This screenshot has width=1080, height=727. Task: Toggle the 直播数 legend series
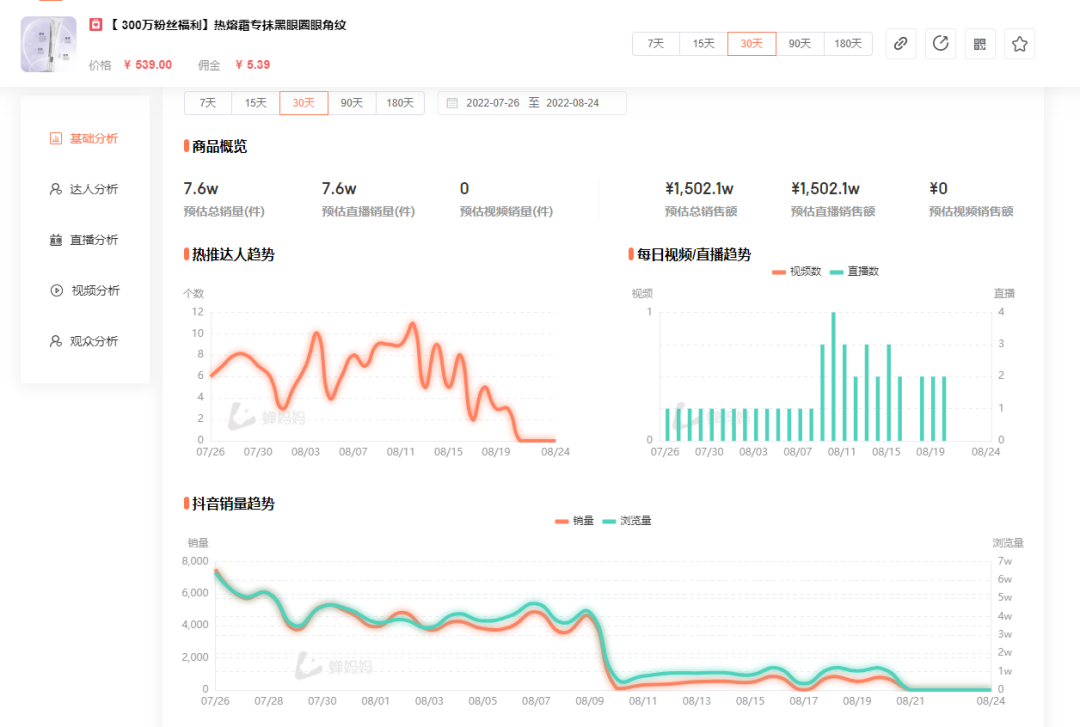point(854,271)
